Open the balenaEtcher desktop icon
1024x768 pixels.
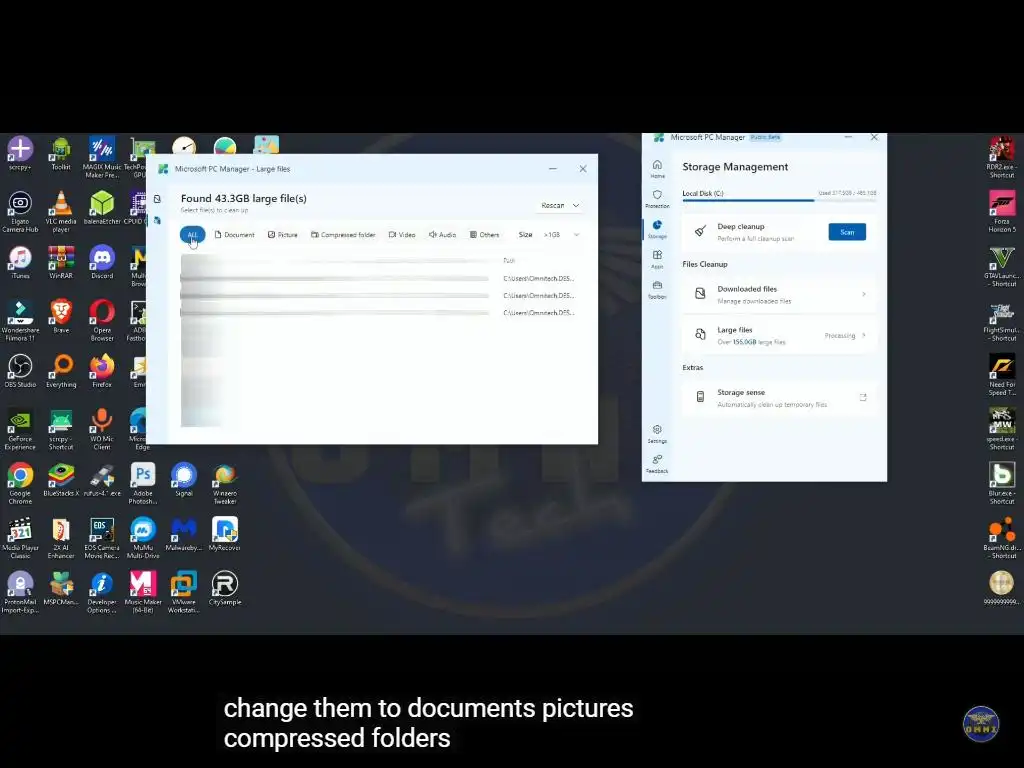(x=102, y=208)
